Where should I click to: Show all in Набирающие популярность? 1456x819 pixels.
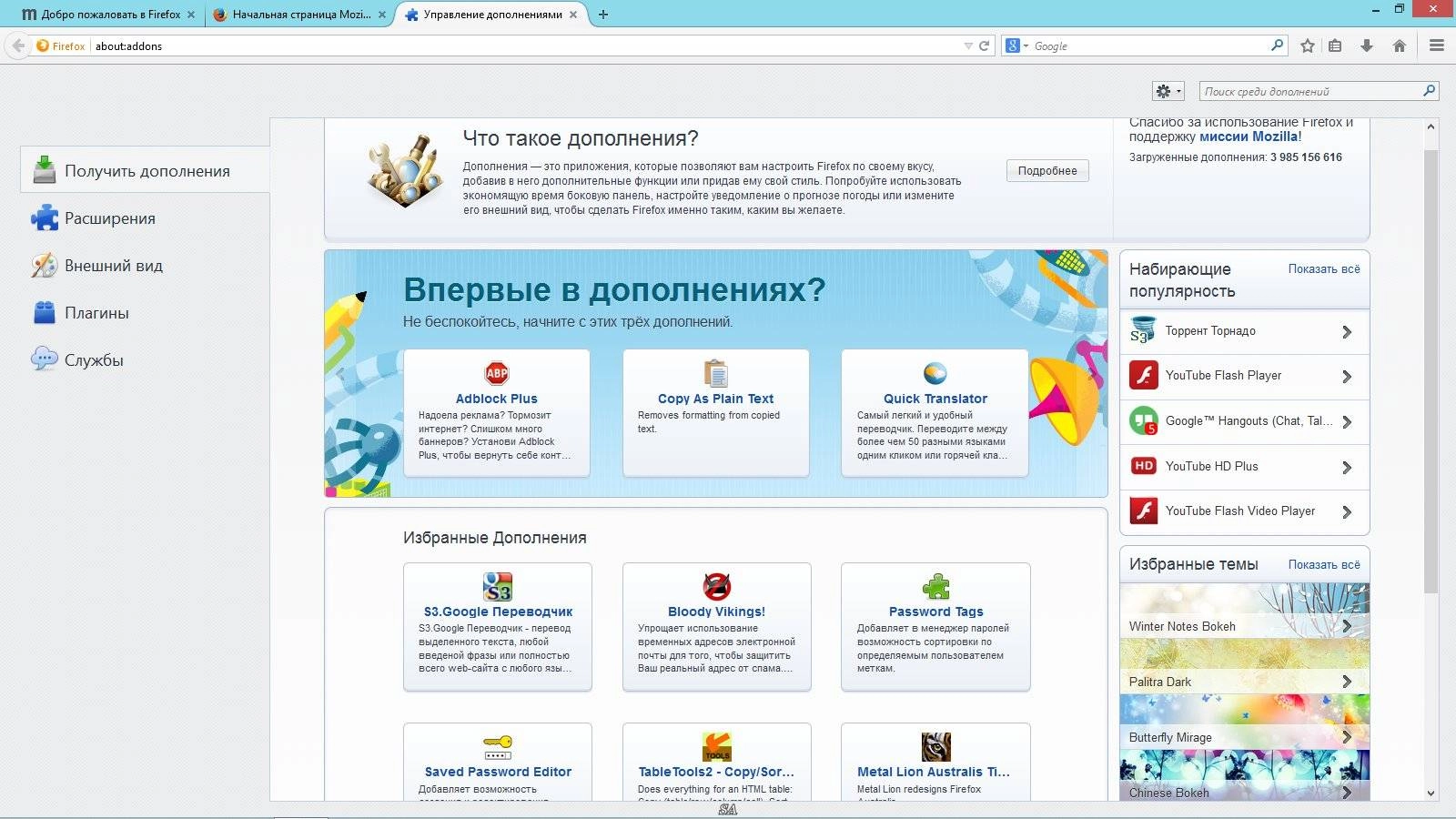click(1324, 268)
